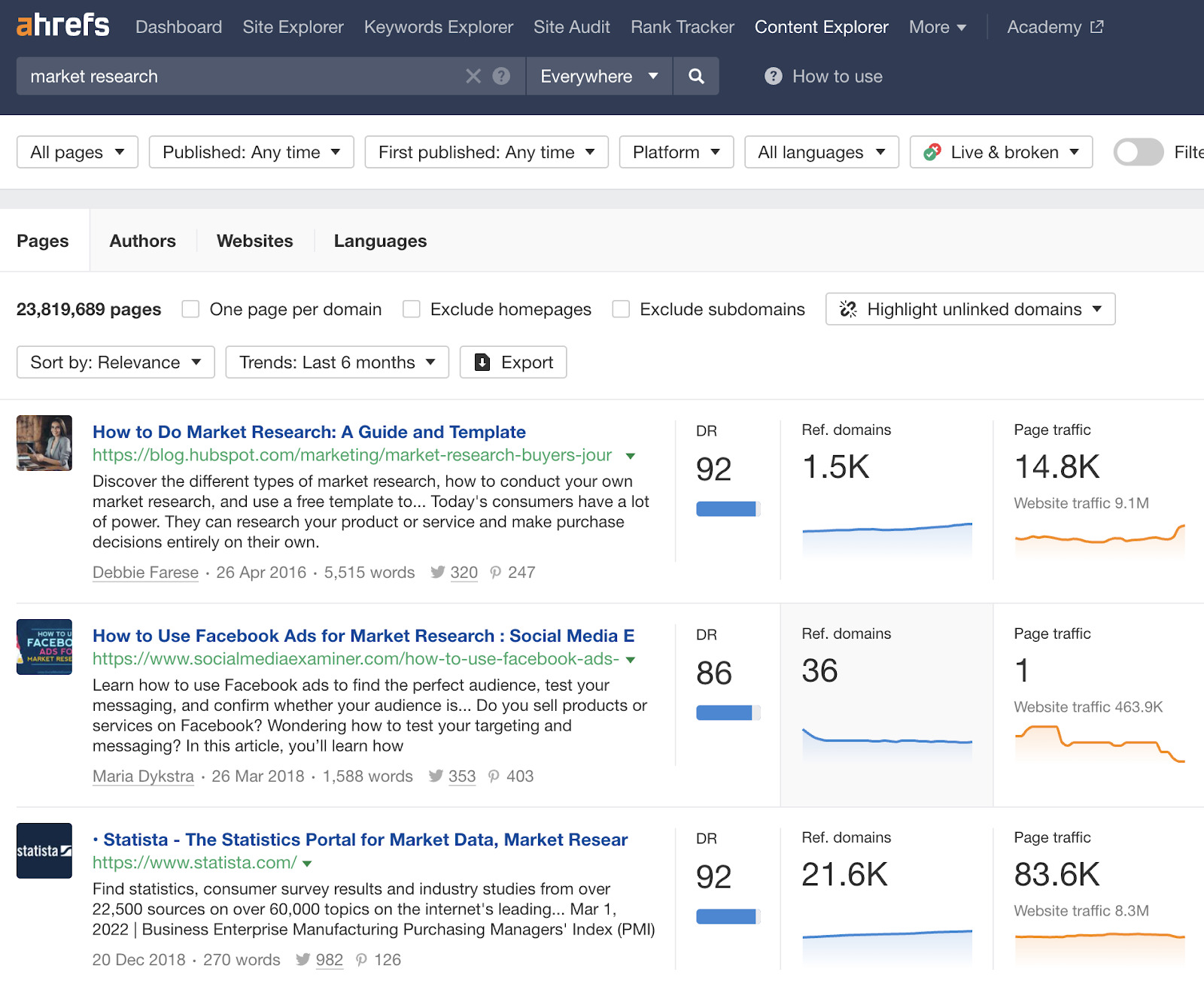Switch to the Languages tab
Viewport: 1204px width, 990px height.
tap(380, 241)
